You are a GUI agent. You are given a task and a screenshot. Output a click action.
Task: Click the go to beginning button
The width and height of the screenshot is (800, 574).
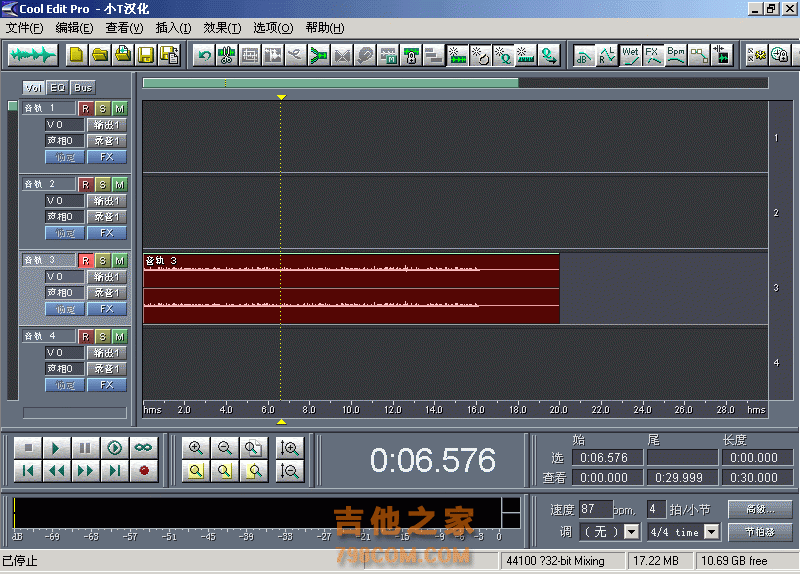coord(28,470)
